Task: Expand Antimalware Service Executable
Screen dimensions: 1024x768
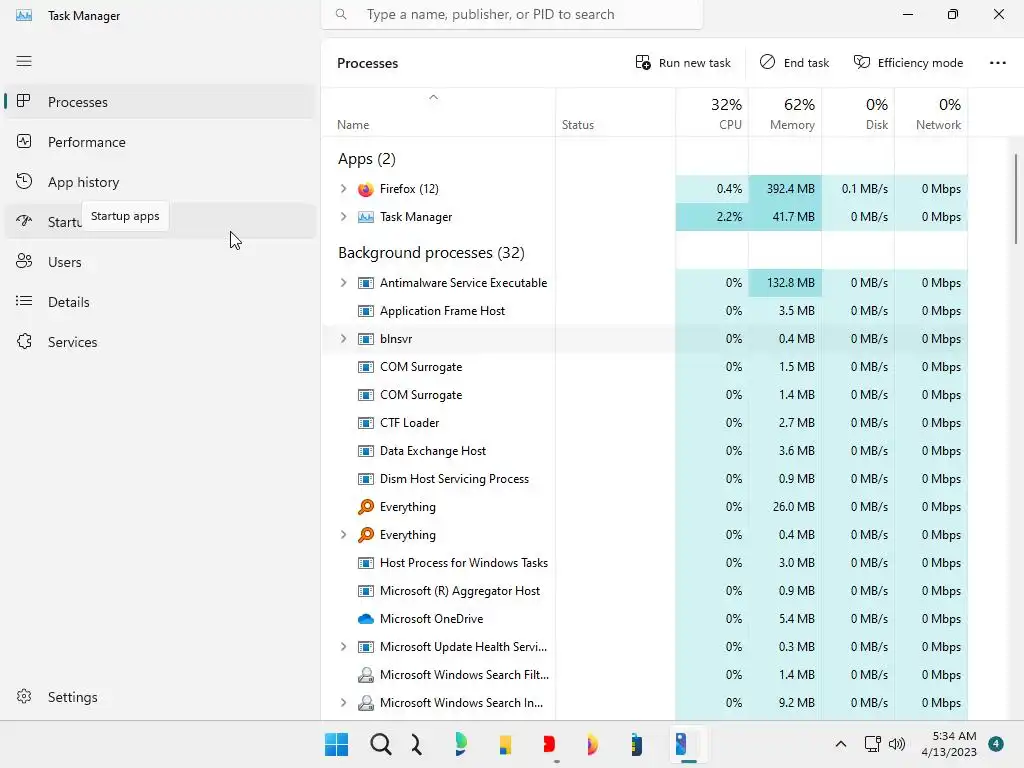Action: (x=344, y=283)
